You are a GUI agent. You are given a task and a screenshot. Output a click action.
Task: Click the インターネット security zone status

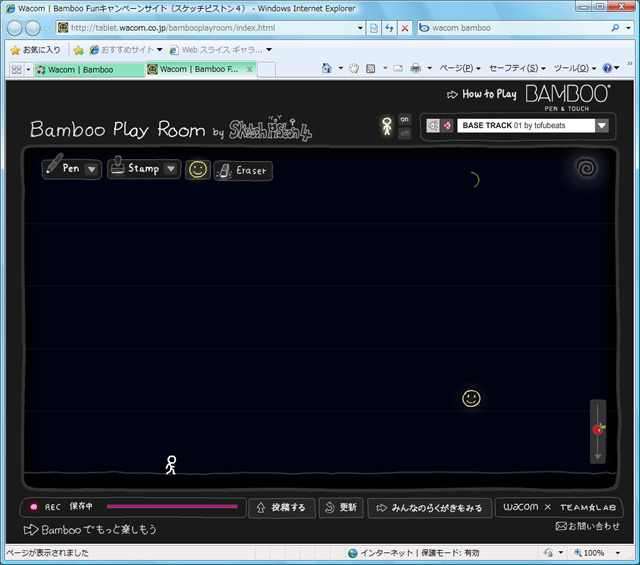coord(413,553)
